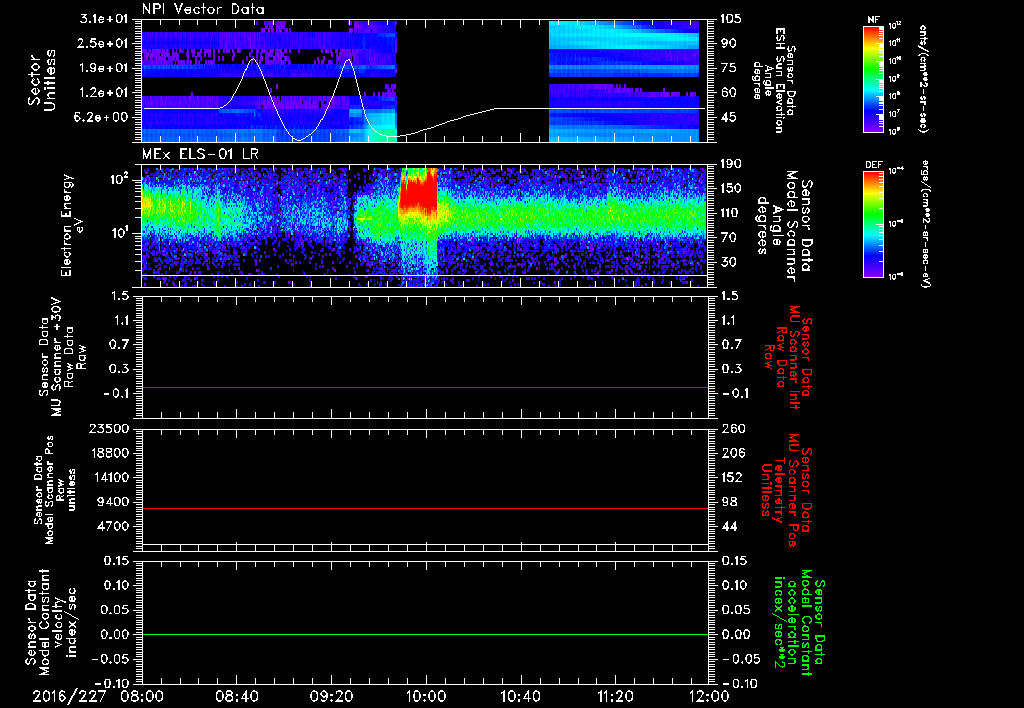This screenshot has height=708, width=1024.
Task: Click the '2016/227' date label
Action: click(69, 696)
